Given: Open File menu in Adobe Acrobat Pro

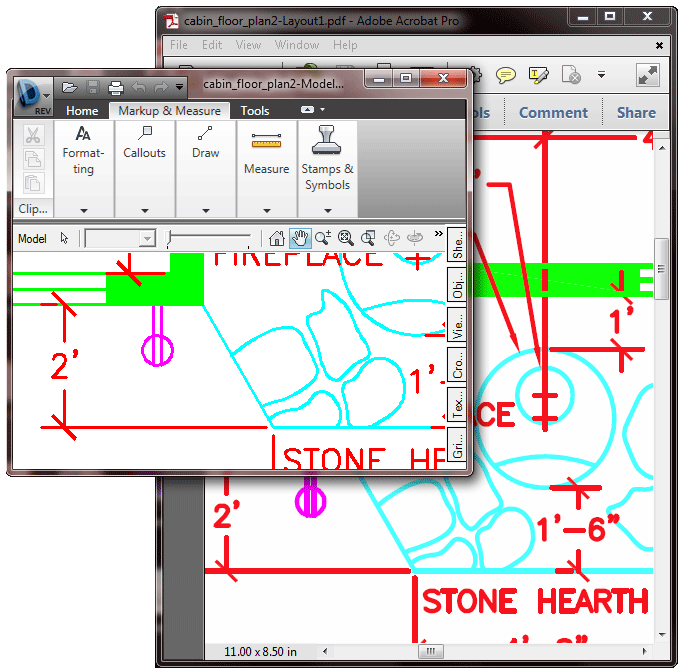Looking at the screenshot, I should [x=179, y=45].
